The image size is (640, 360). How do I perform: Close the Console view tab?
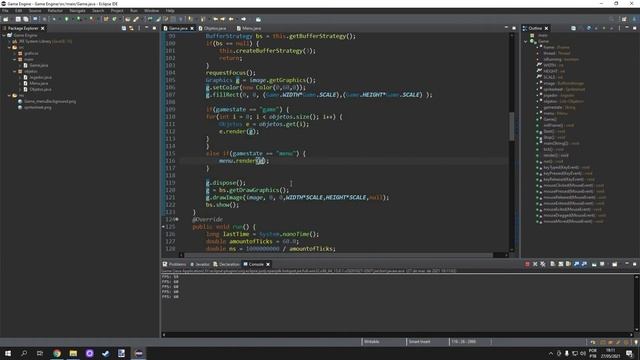268,264
